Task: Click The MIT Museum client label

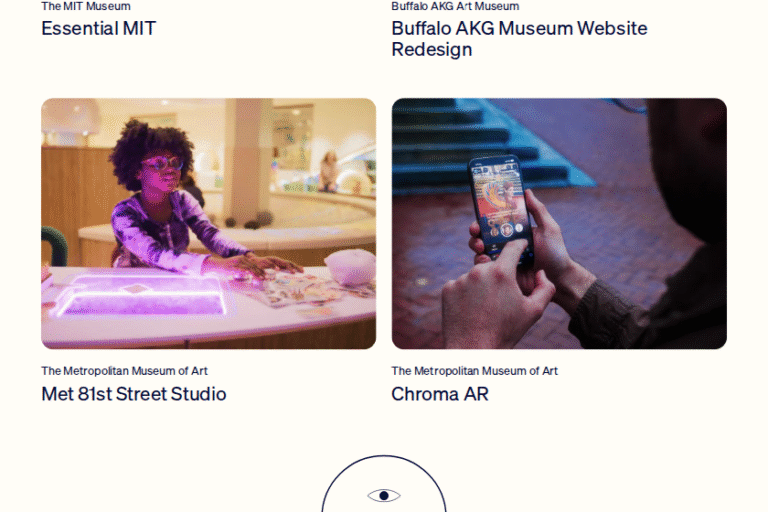Action: tap(86, 6)
